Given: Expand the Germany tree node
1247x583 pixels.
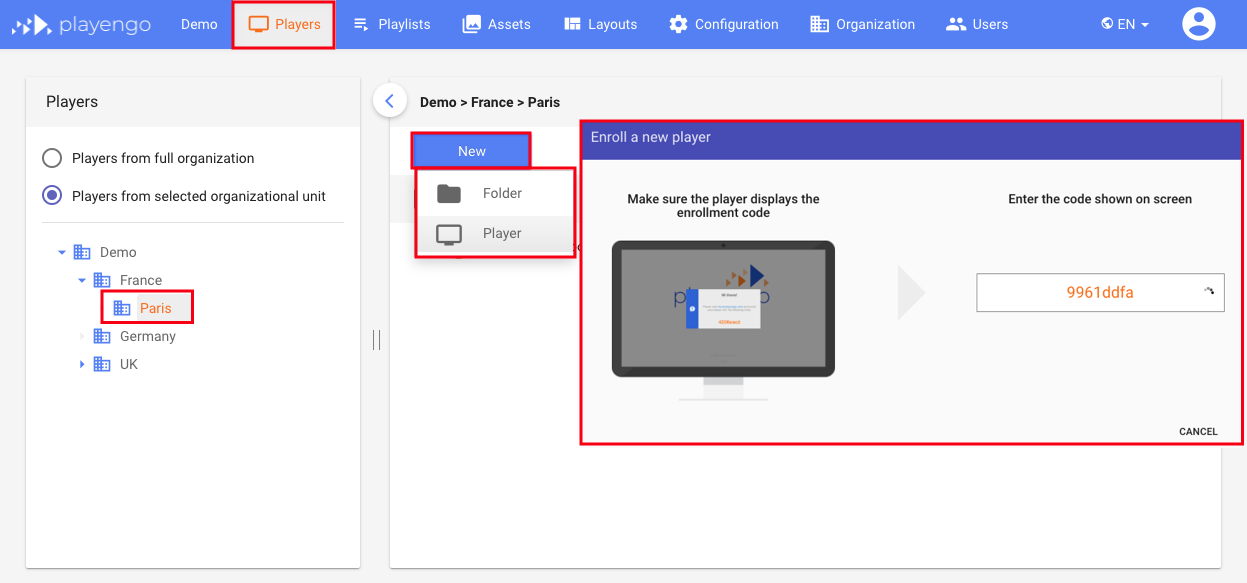Looking at the screenshot, I should tap(82, 336).
